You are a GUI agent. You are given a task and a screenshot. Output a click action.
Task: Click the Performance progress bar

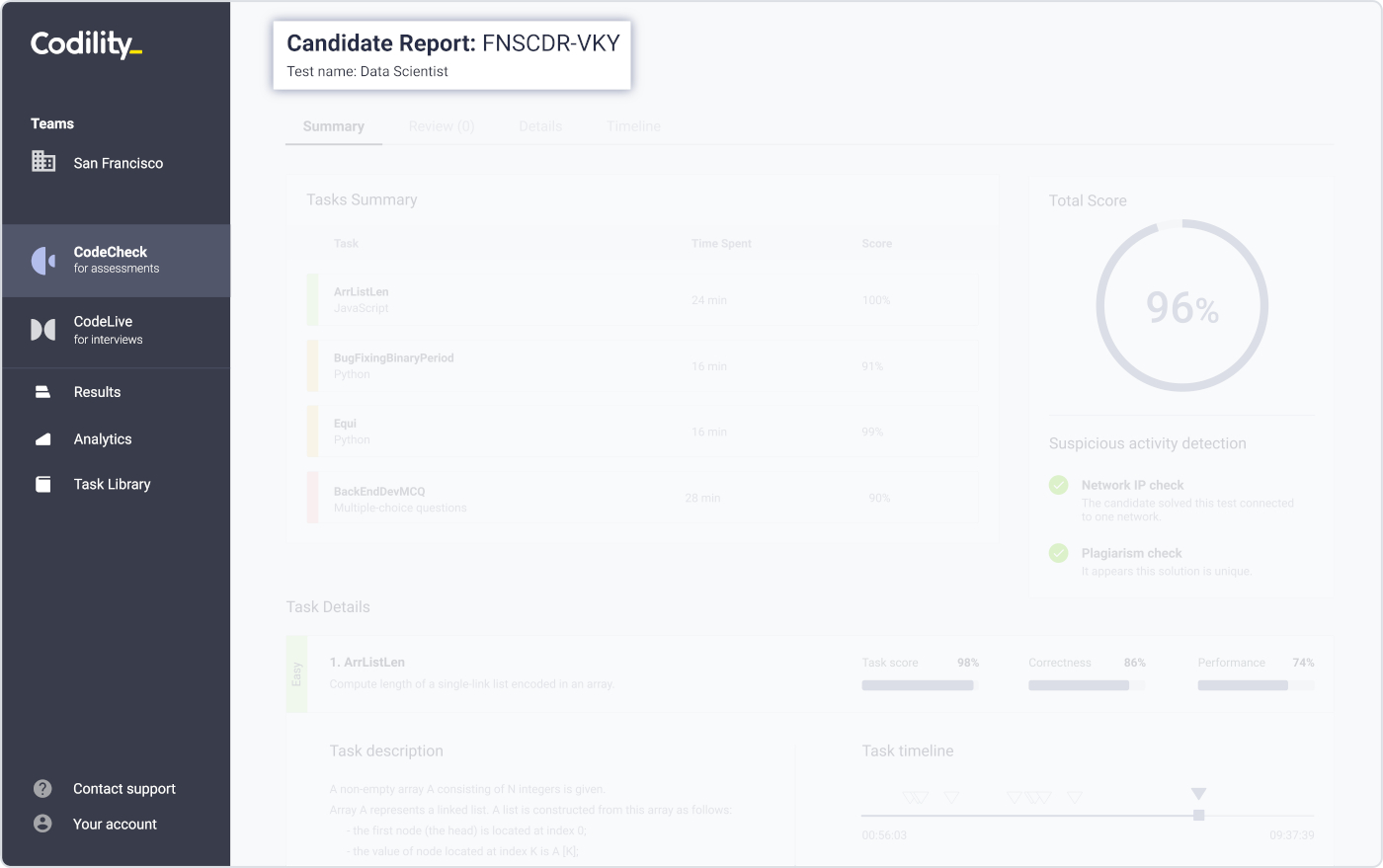click(x=1256, y=685)
